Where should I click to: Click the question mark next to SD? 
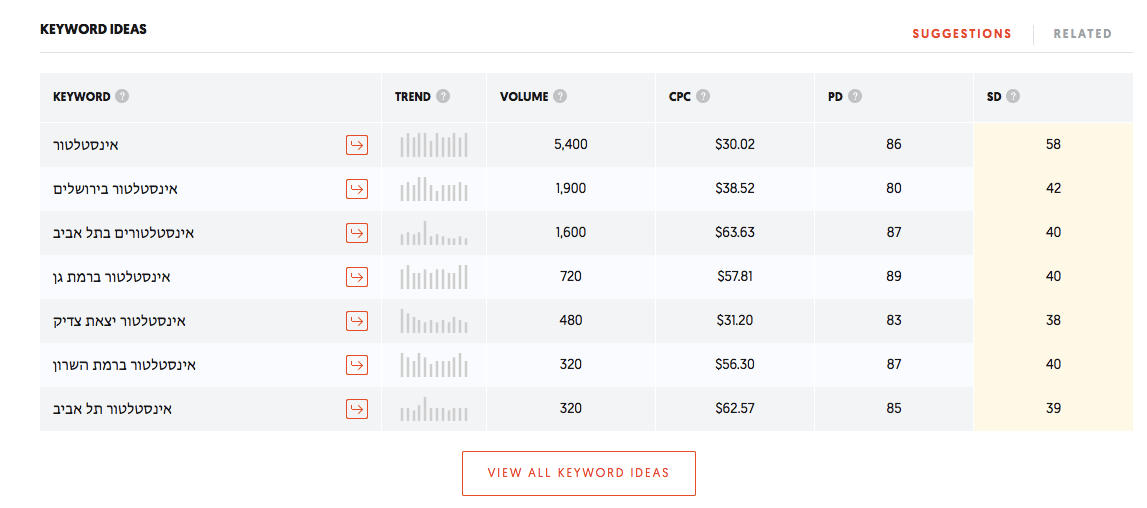click(1013, 96)
